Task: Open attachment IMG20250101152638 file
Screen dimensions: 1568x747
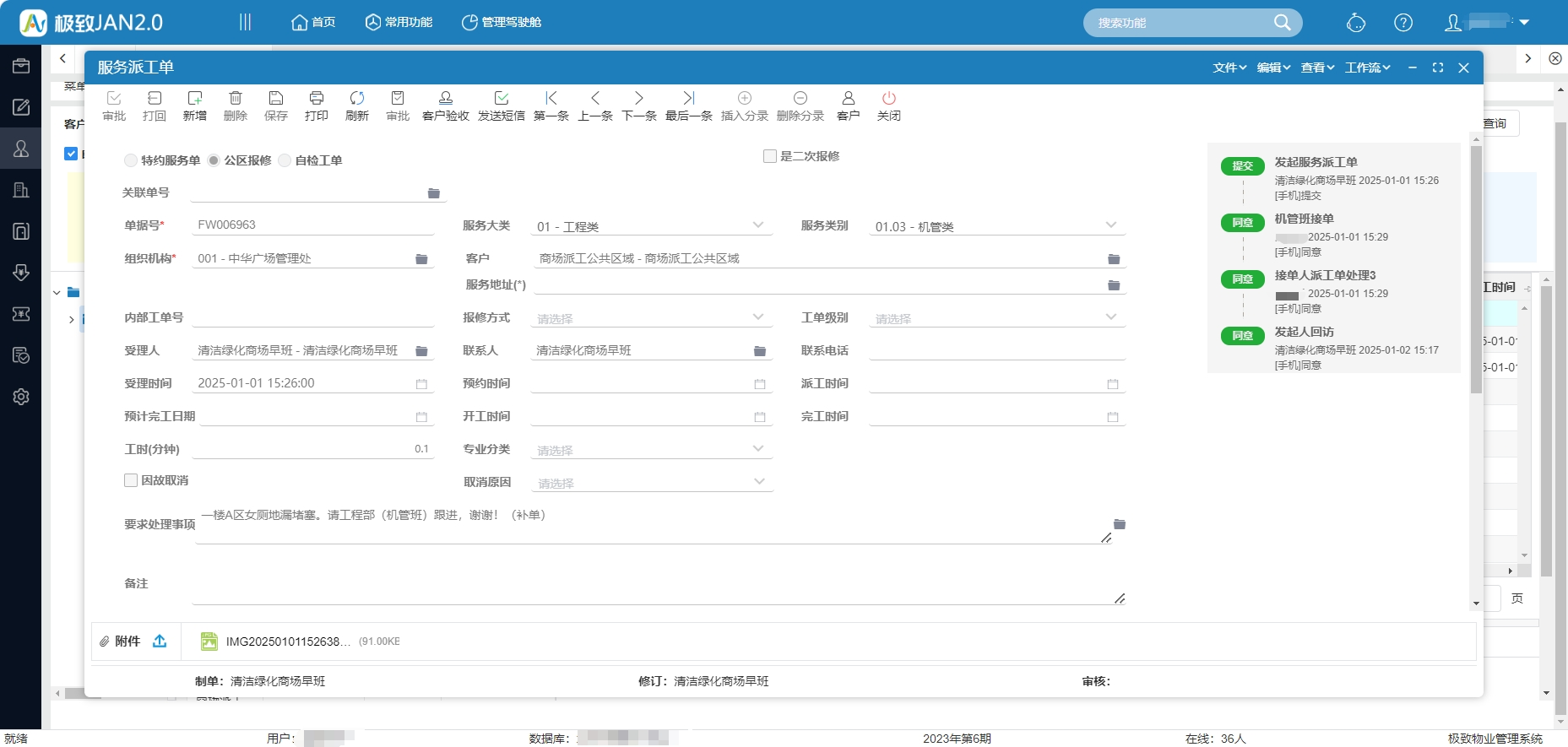Action: (287, 641)
